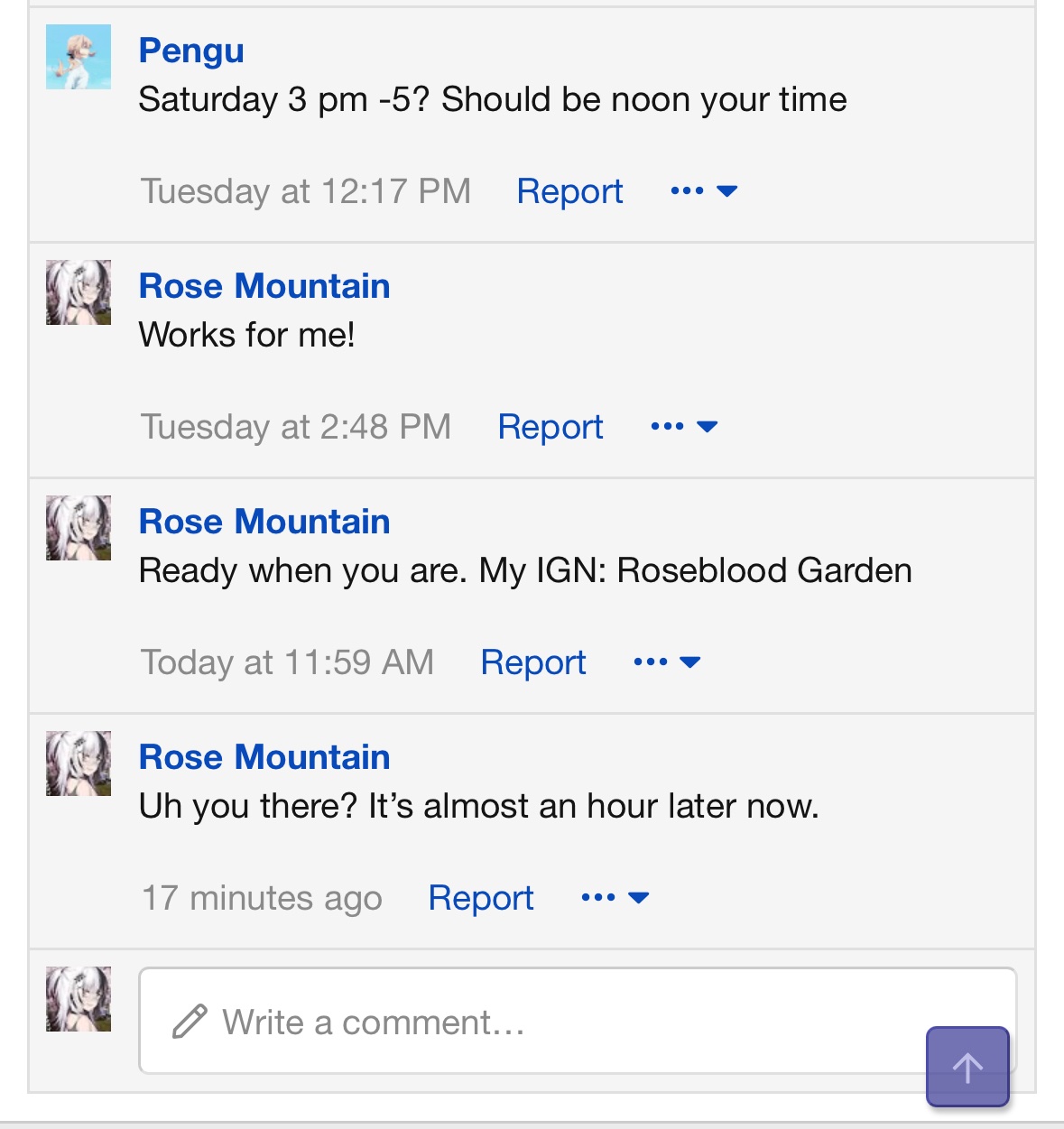This screenshot has width=1064, height=1129.
Task: Click pencil icon in comment box
Action: coord(190,1022)
